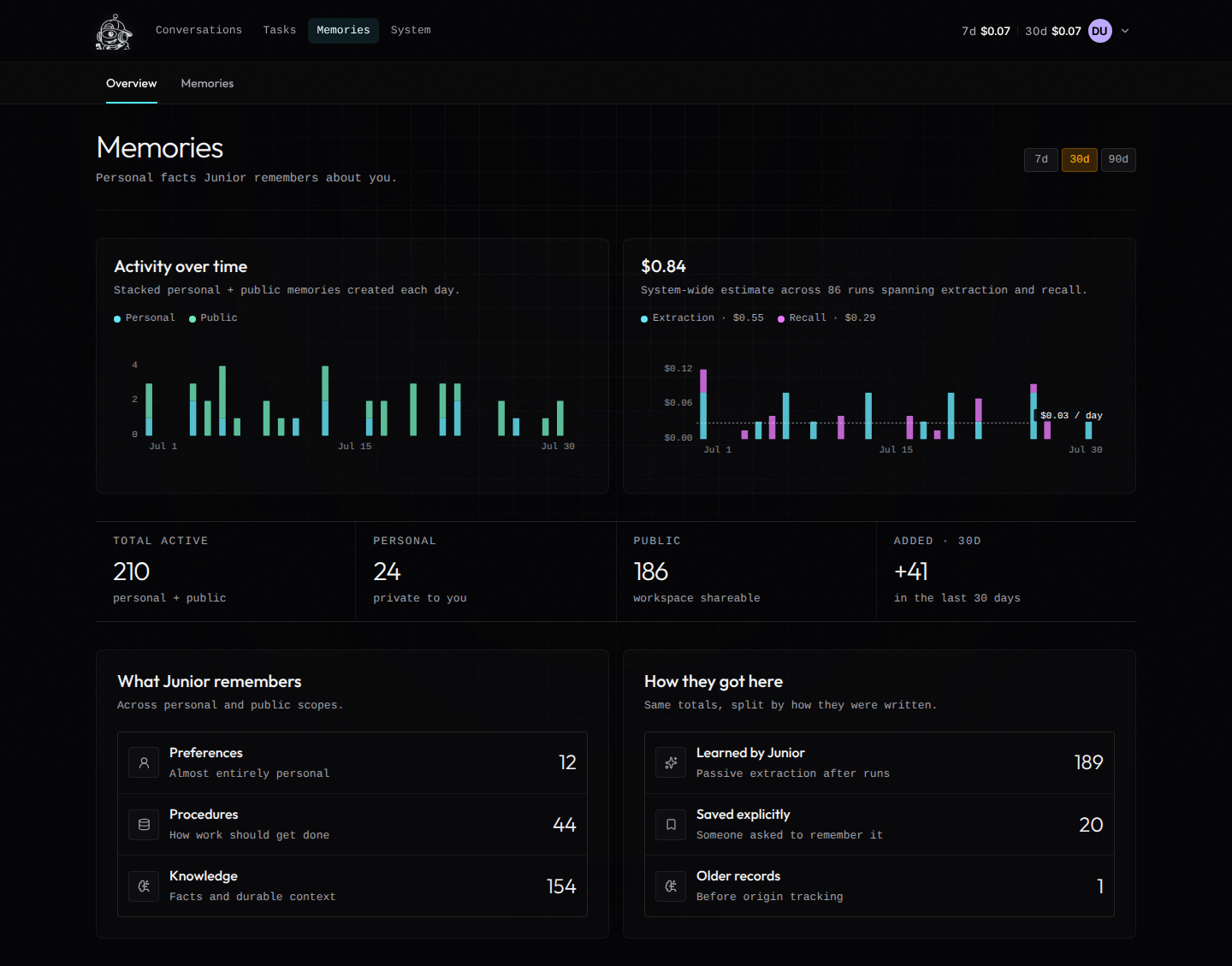Switch to the Memories sub-tab

[x=207, y=83]
